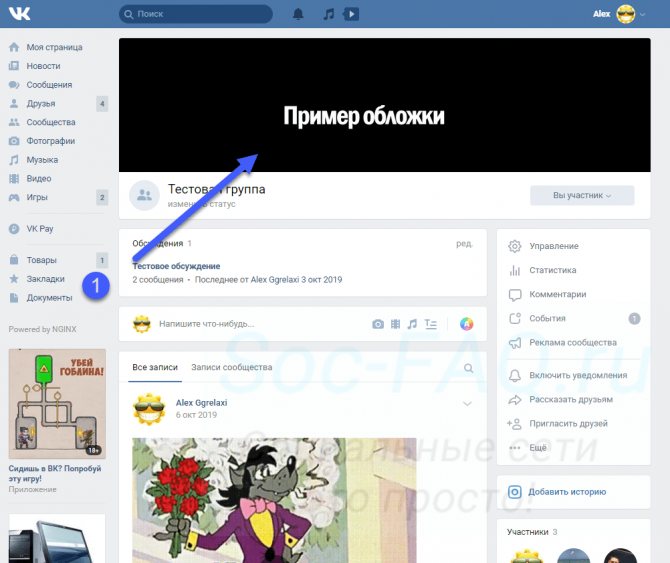Open the notifications bell
This screenshot has height=563, width=670.
298,14
